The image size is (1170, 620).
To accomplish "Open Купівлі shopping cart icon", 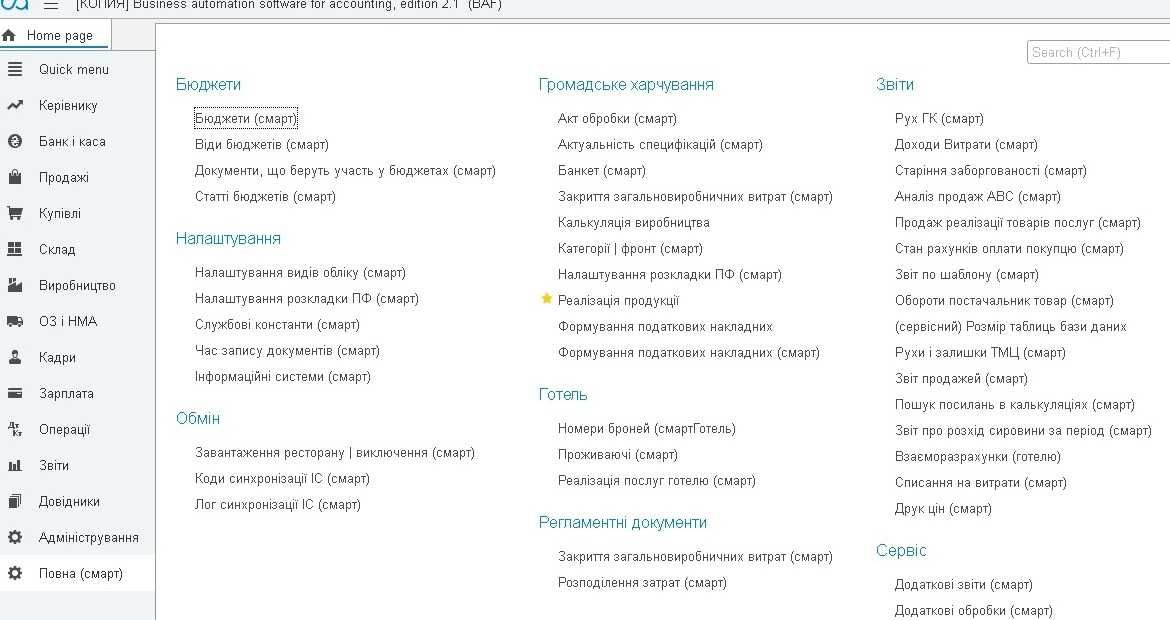I will pos(15,214).
